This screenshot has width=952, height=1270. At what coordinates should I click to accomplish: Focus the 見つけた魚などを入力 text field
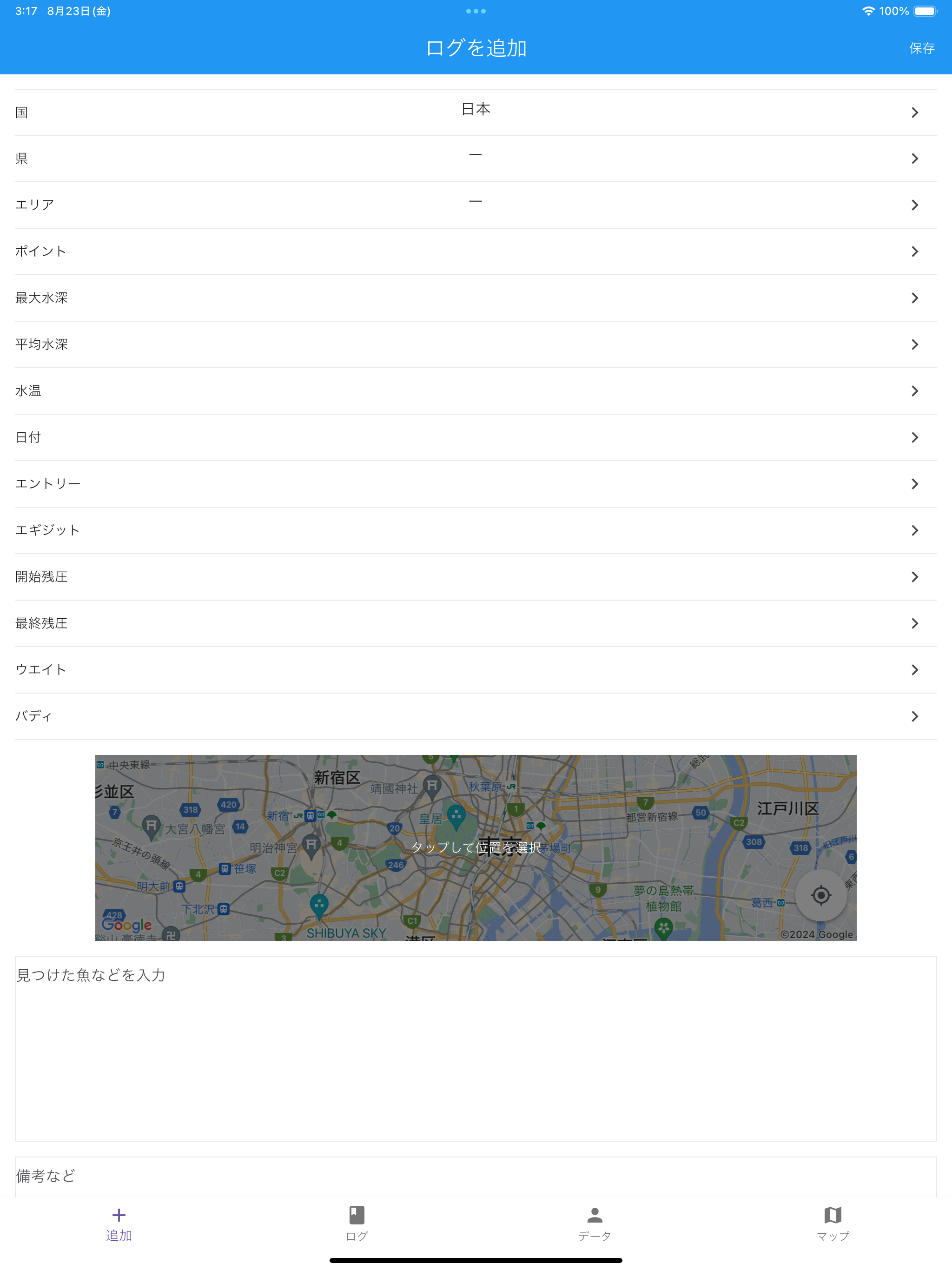[x=476, y=1048]
